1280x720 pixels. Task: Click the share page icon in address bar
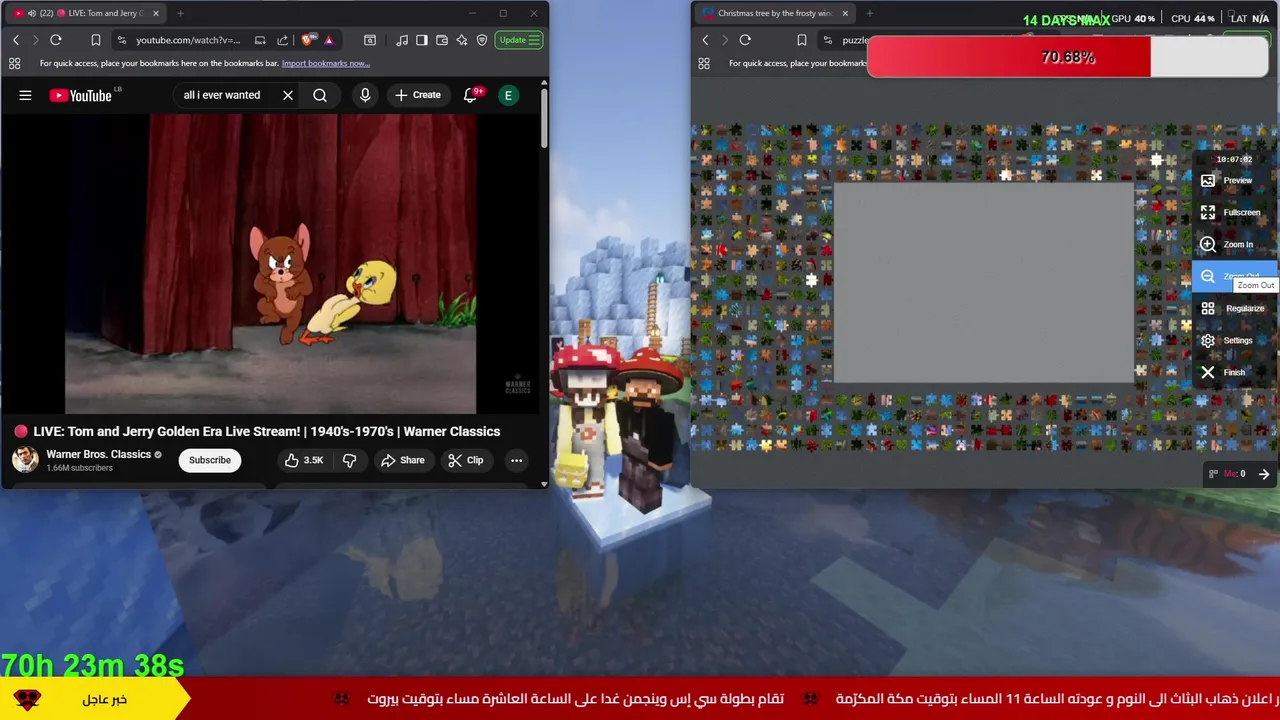click(282, 40)
